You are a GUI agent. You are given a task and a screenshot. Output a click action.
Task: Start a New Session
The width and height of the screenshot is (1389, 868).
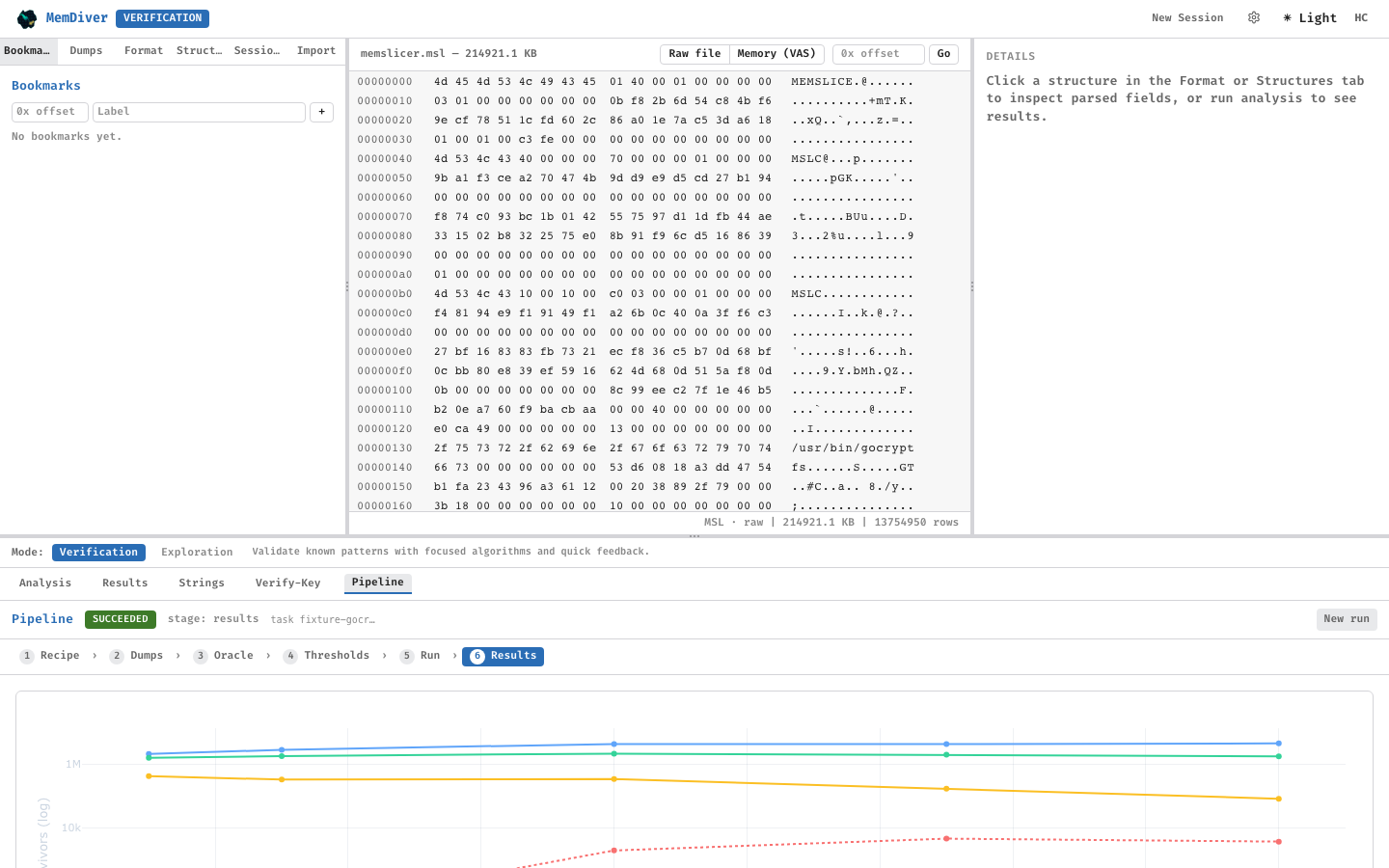coord(1187,18)
